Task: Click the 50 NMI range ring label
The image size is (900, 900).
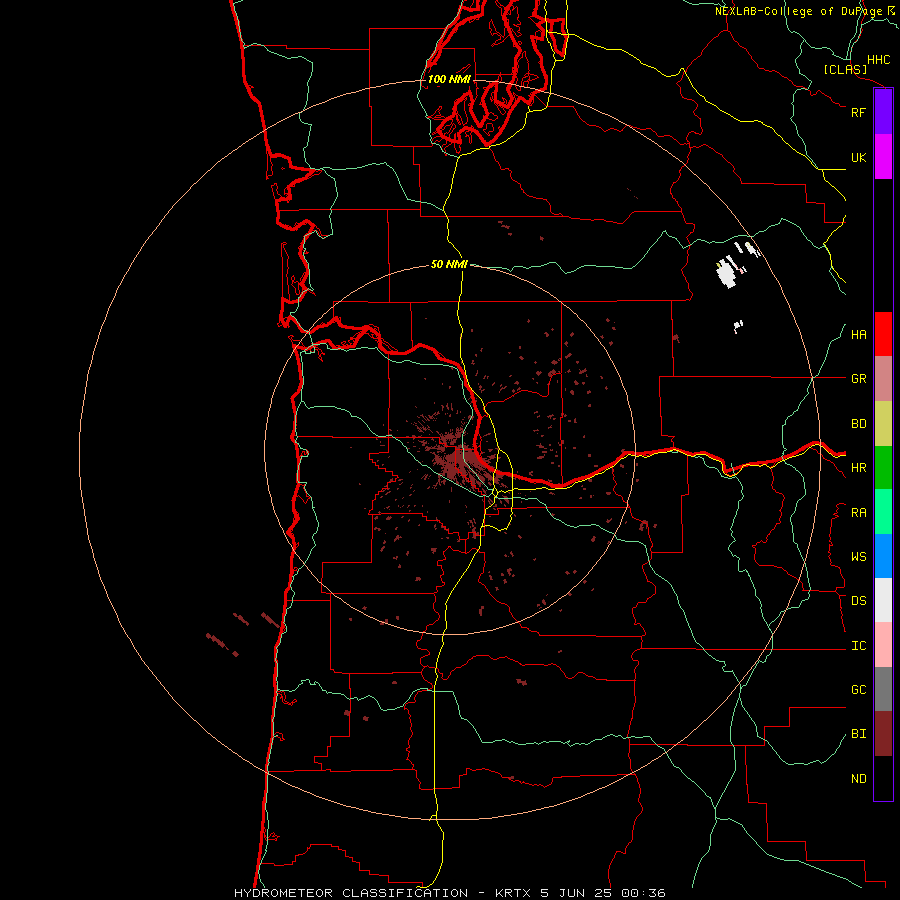Action: (x=449, y=264)
